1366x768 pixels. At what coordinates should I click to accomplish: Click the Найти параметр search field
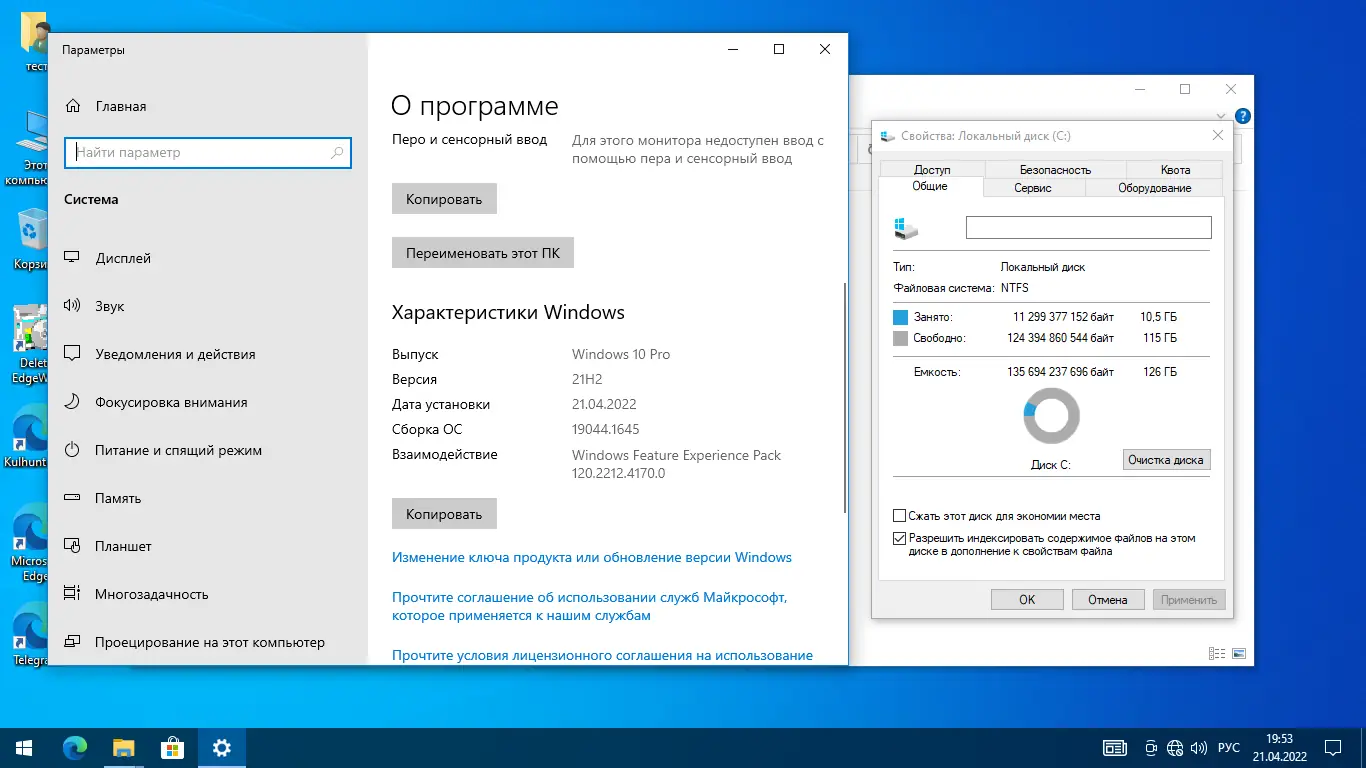click(208, 153)
